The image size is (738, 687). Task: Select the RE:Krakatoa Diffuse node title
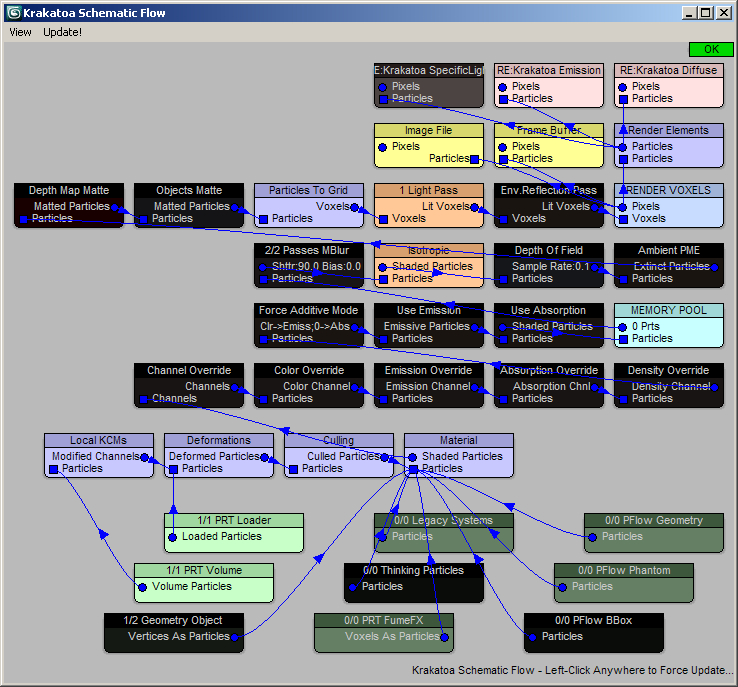pos(669,70)
